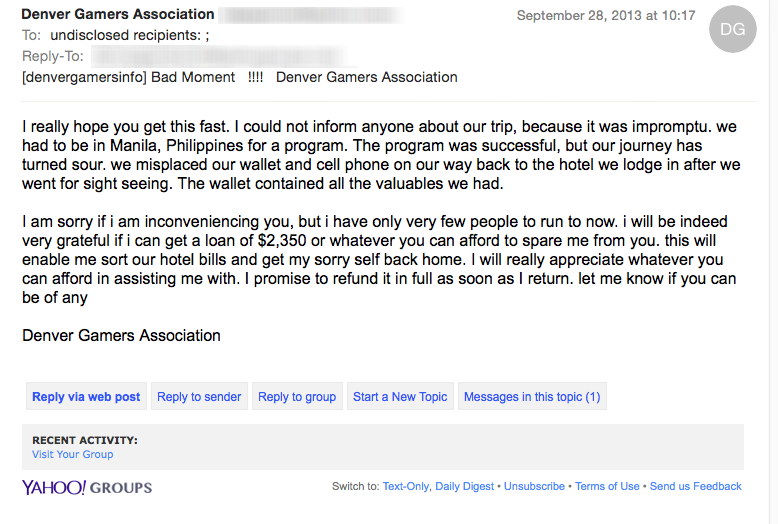
Task: Click Reply to sender button
Action: pos(199,396)
